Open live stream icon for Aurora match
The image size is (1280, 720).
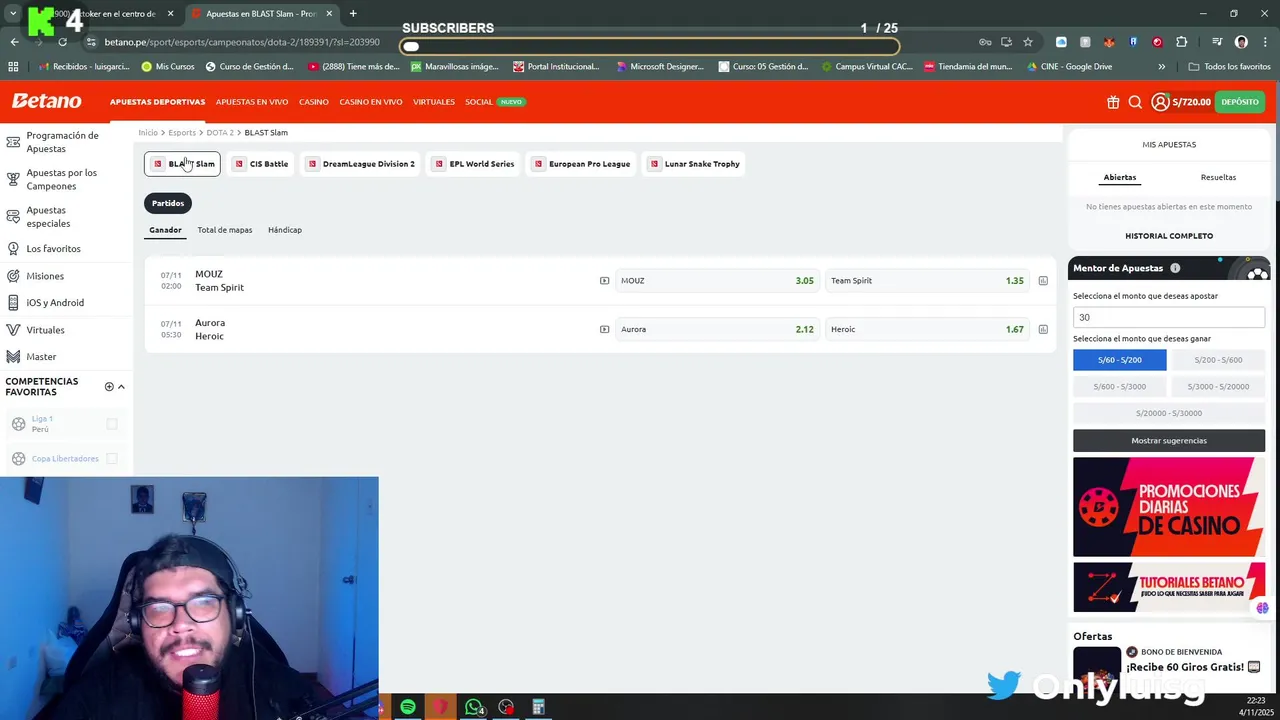[604, 329]
